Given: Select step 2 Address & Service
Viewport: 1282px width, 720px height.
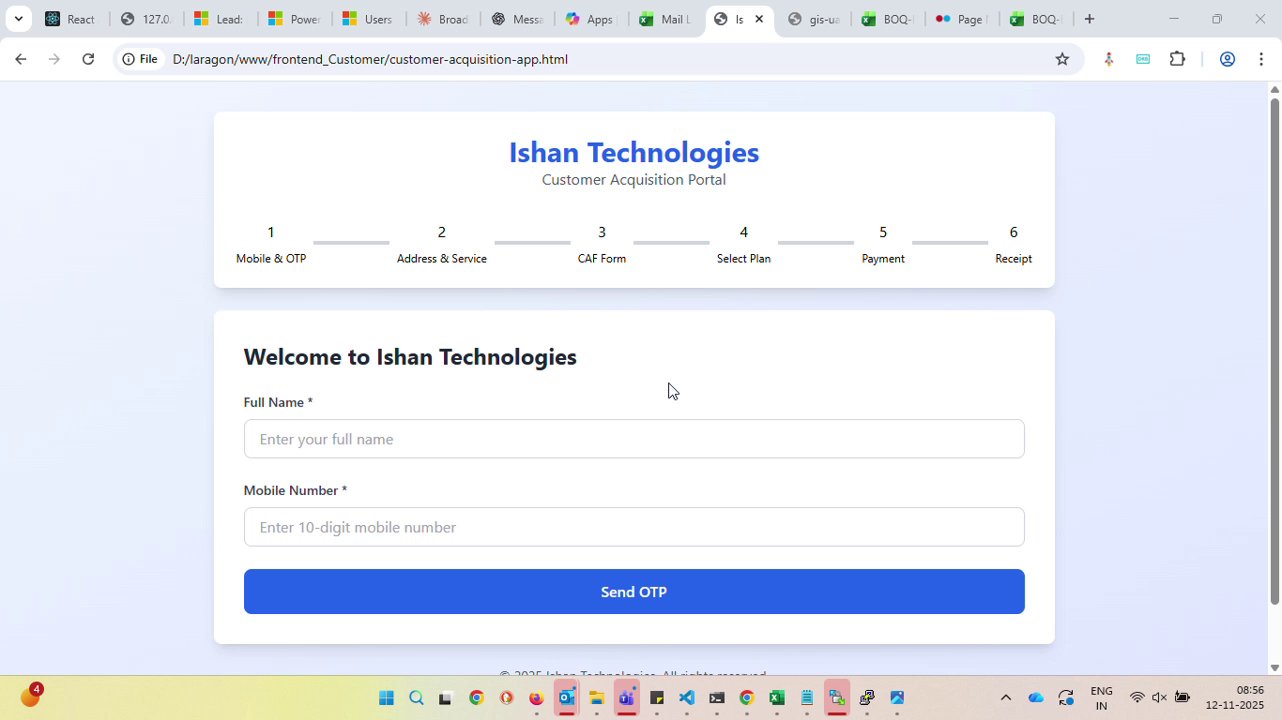Looking at the screenshot, I should 441,245.
